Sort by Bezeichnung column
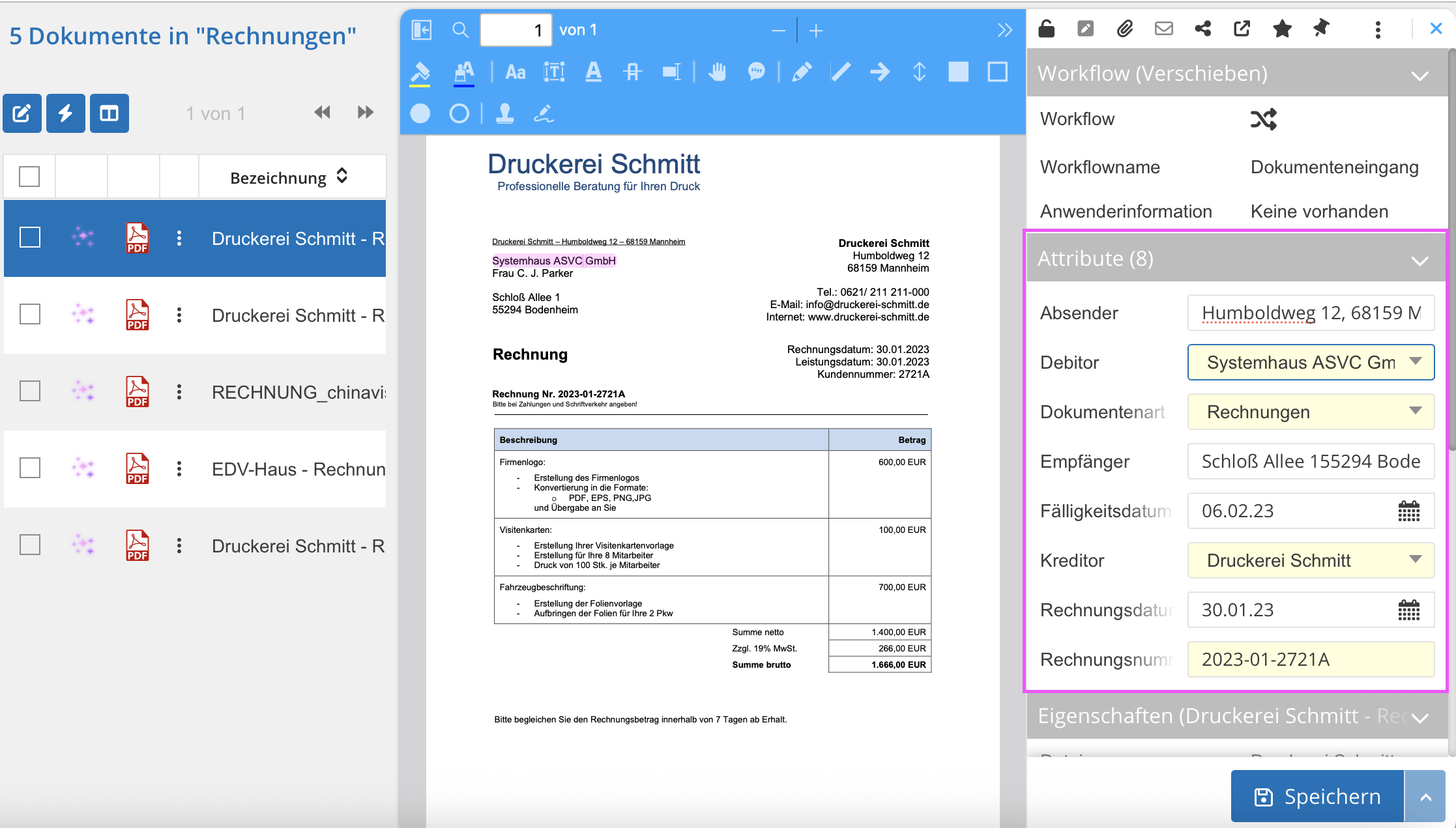The image size is (1456, 828). (x=342, y=177)
